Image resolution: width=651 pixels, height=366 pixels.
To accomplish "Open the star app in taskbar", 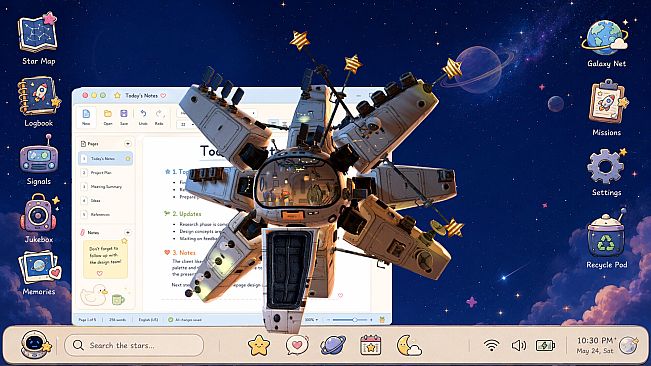I will click(259, 345).
